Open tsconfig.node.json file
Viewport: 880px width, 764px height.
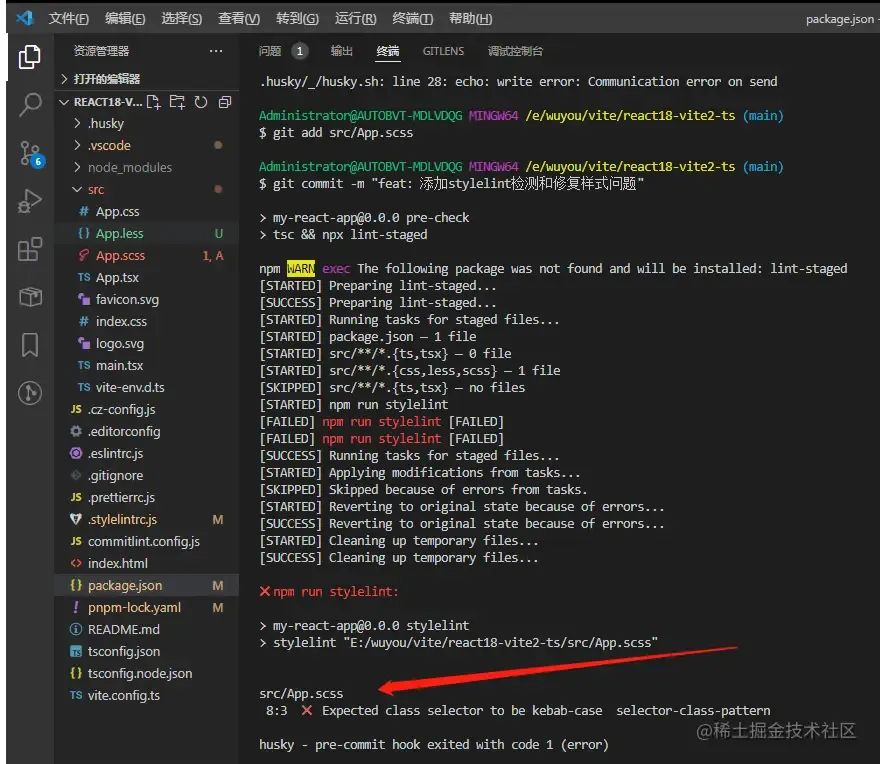click(x=147, y=674)
